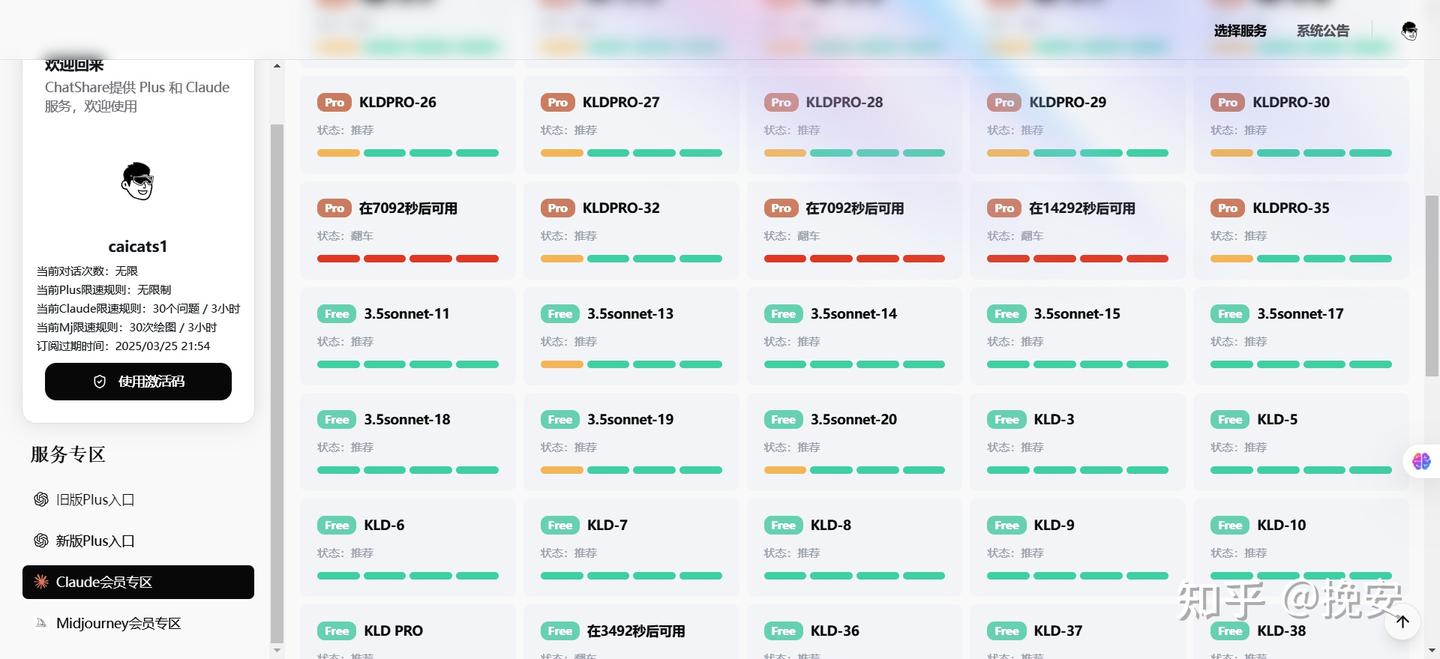
Task: Click the orange status segment under 3.5sonnet-13
Action: tap(561, 364)
